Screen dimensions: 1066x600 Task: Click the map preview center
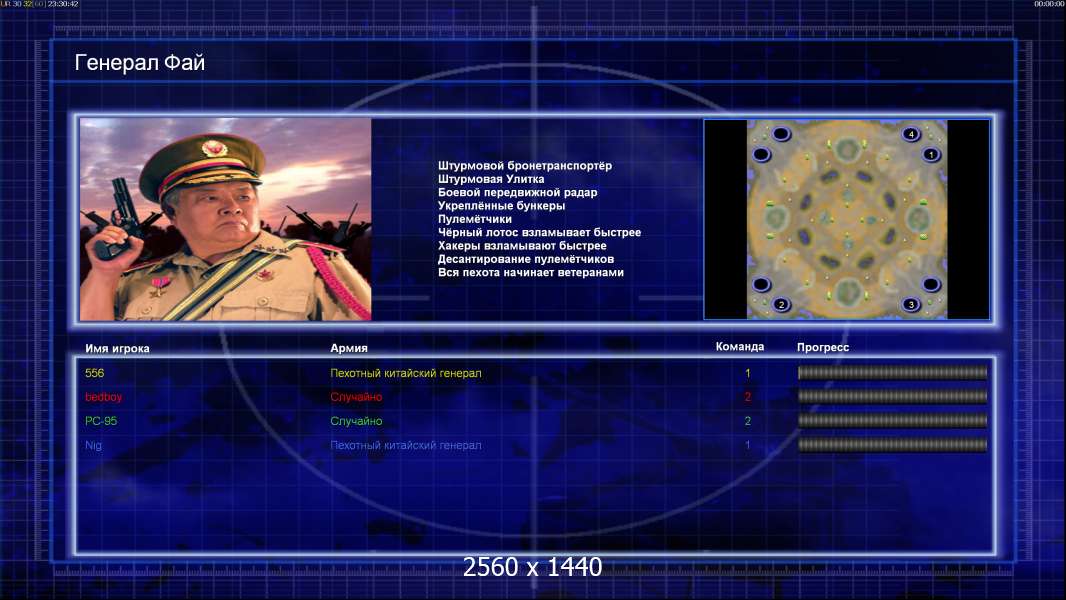click(x=847, y=219)
